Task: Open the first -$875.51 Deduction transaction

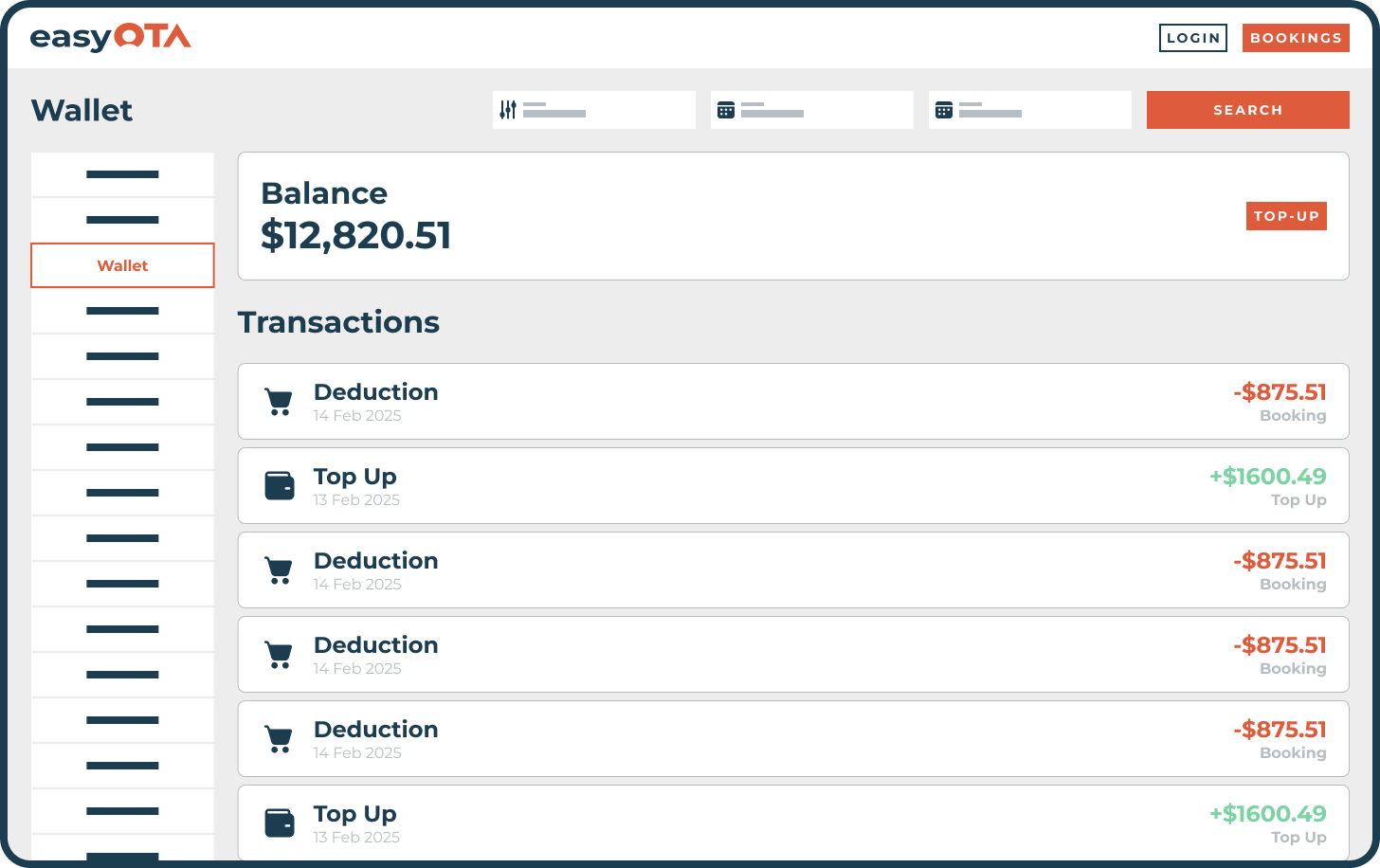Action: pyautogui.click(x=792, y=402)
